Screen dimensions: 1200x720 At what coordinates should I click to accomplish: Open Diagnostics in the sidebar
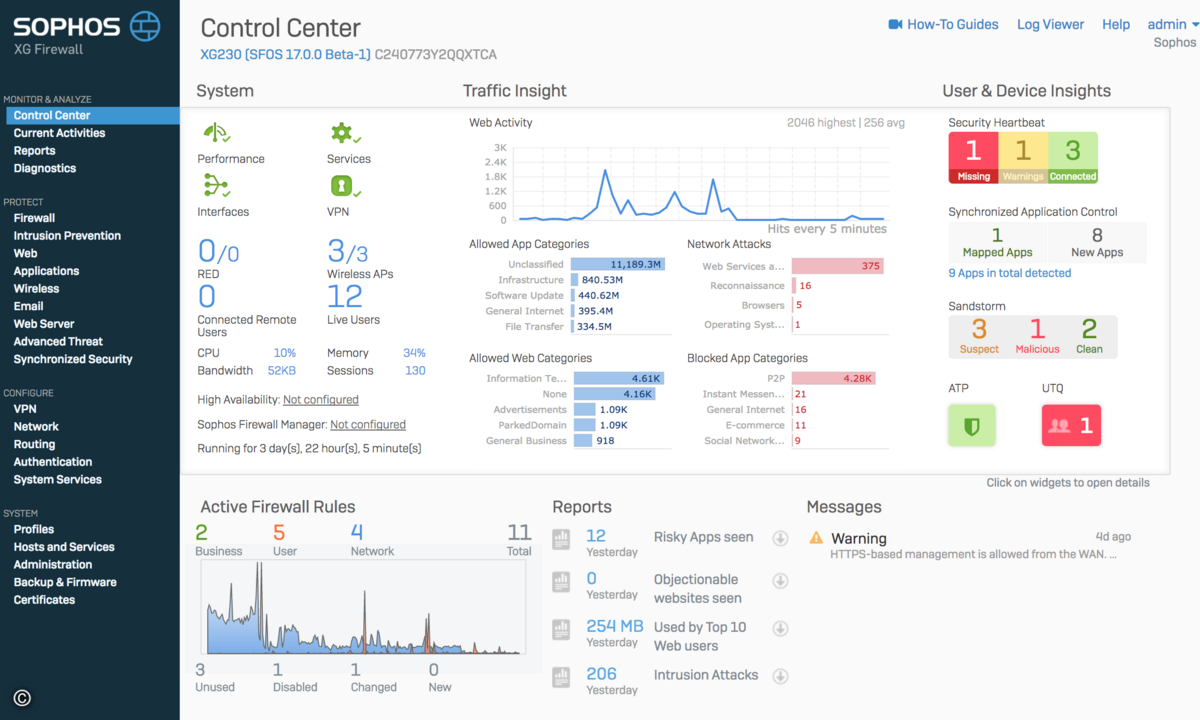click(44, 169)
